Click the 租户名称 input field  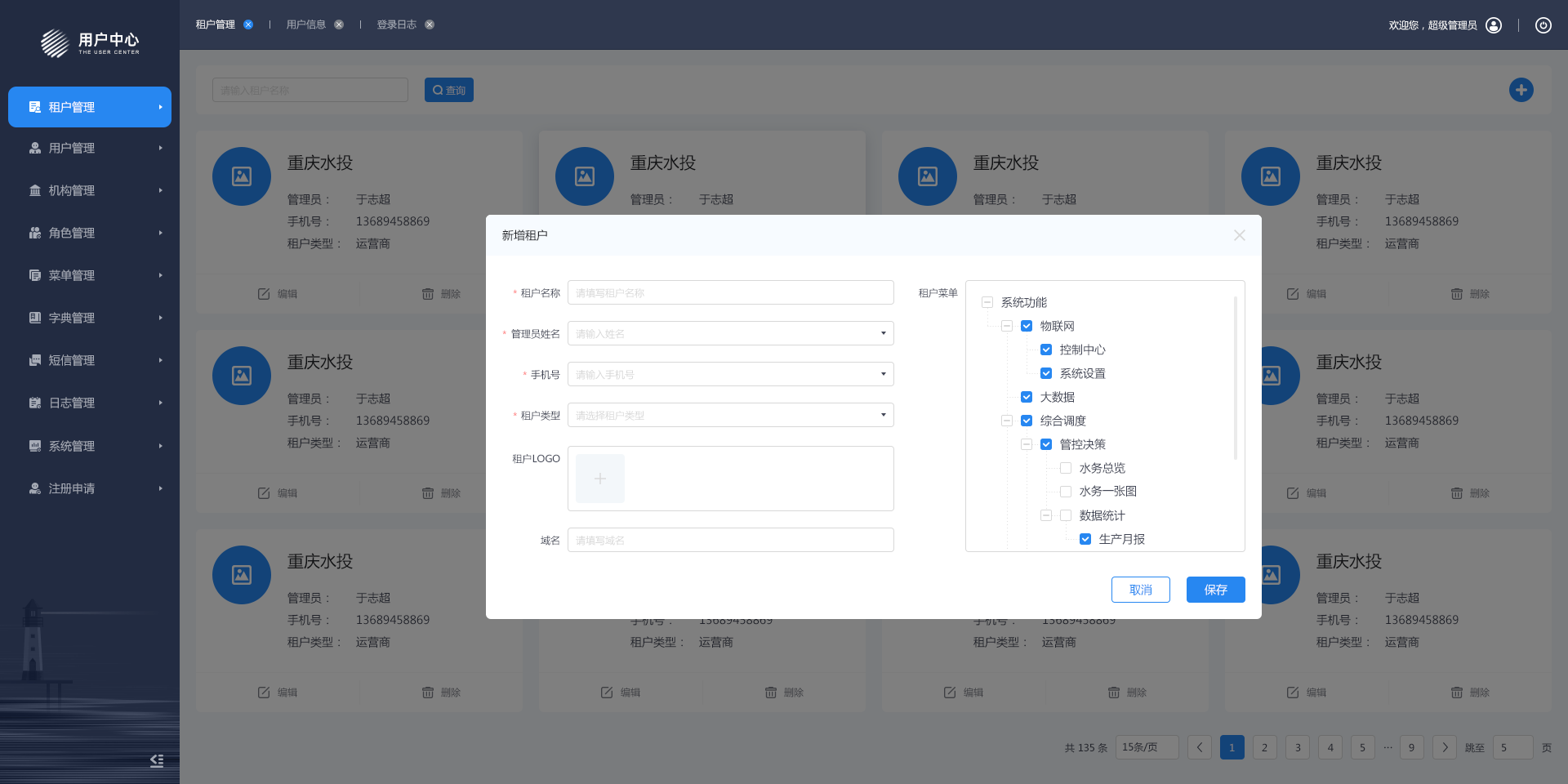(x=730, y=292)
